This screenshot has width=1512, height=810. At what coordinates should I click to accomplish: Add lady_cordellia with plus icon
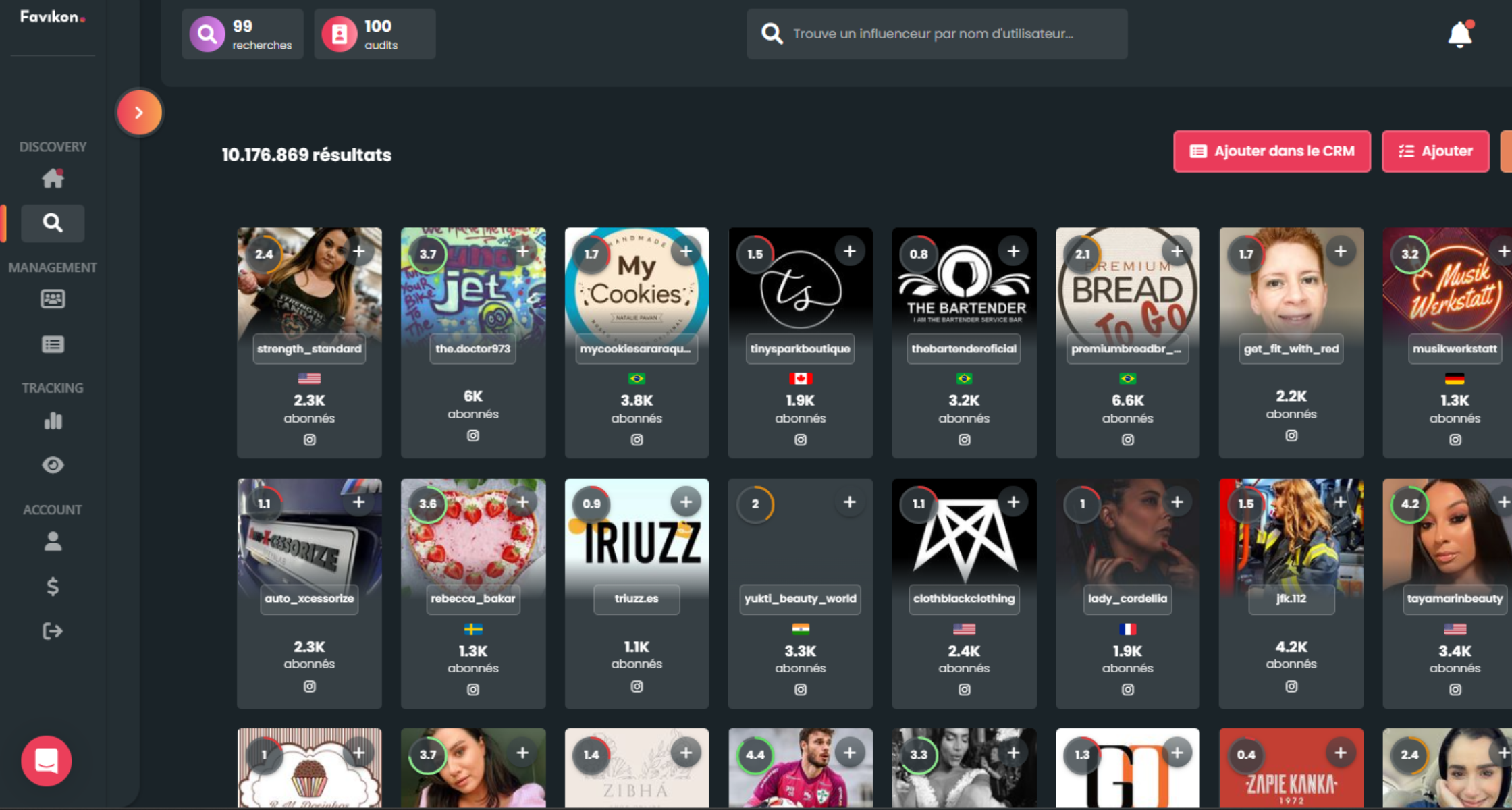point(1177,502)
